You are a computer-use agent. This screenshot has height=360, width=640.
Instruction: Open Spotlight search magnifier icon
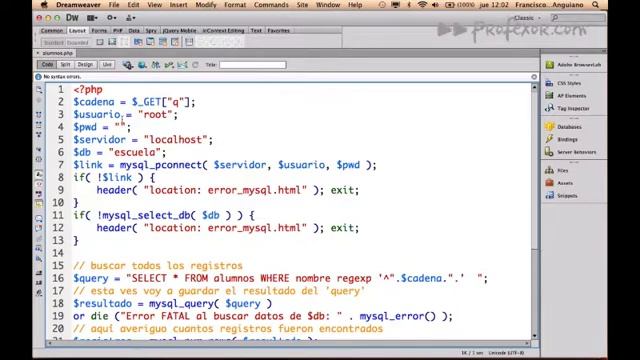click(596, 5)
